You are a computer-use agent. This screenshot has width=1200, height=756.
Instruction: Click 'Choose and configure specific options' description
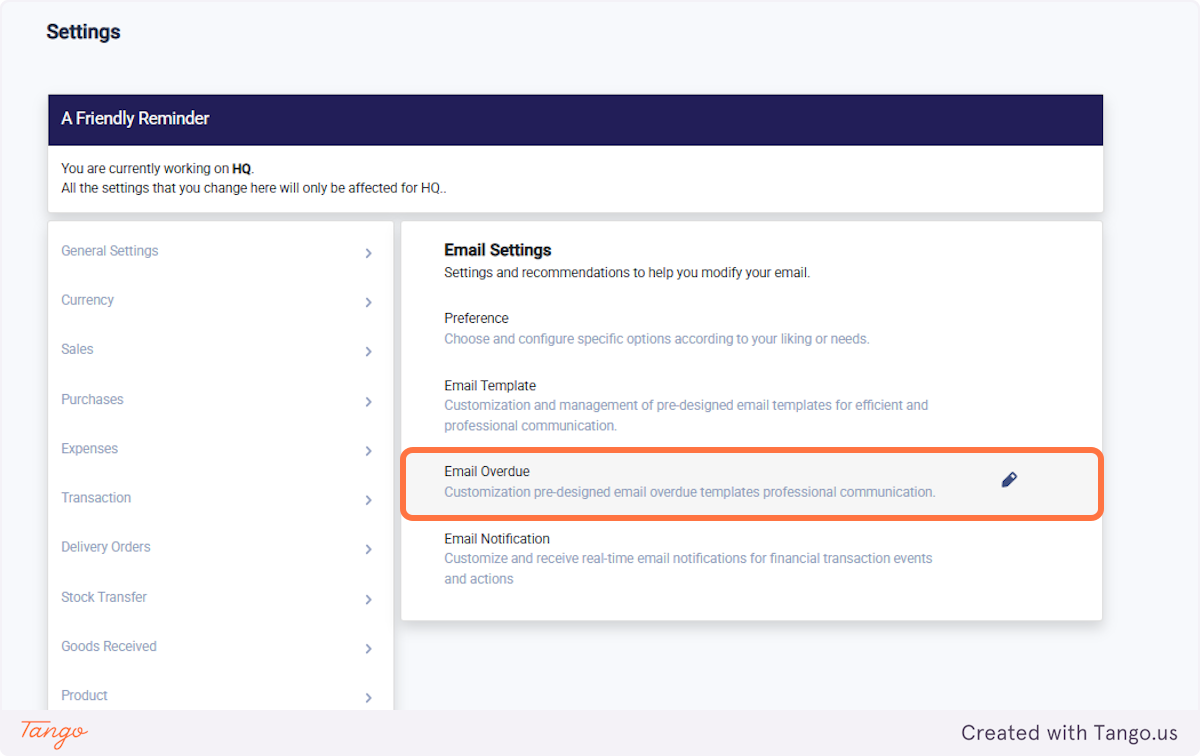(x=657, y=339)
